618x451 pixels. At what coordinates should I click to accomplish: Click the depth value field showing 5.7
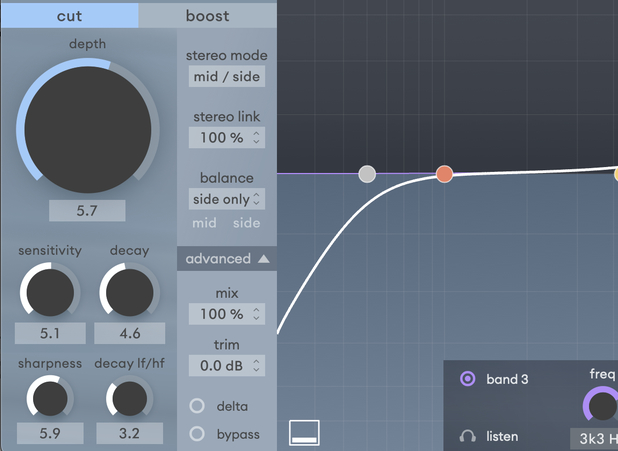88,211
